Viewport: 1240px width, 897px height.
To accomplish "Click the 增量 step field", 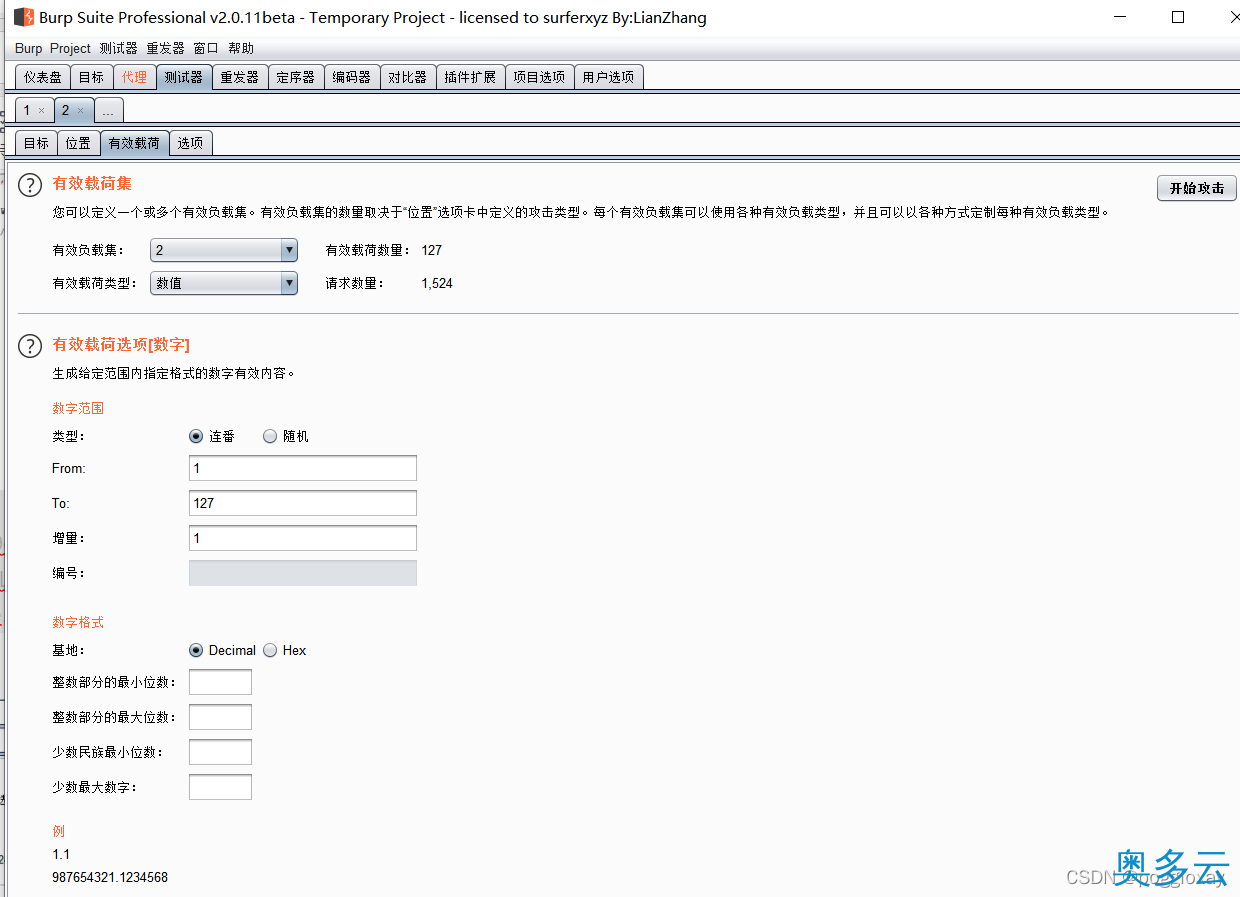I will (303, 538).
